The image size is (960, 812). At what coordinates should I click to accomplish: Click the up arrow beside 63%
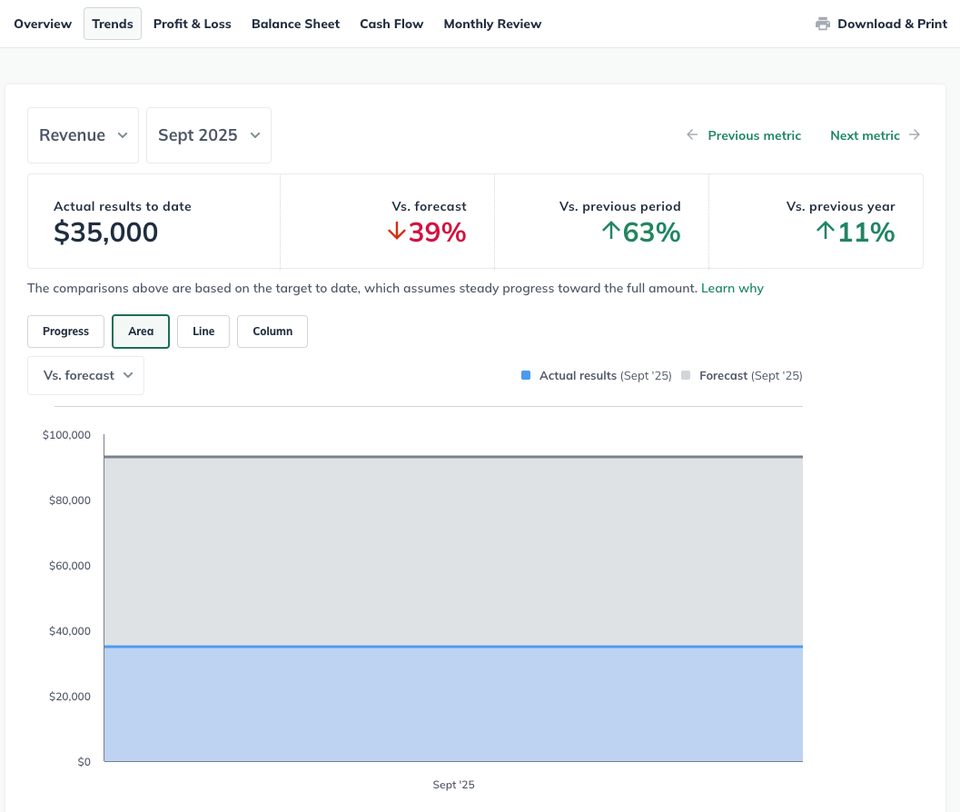[x=610, y=231]
